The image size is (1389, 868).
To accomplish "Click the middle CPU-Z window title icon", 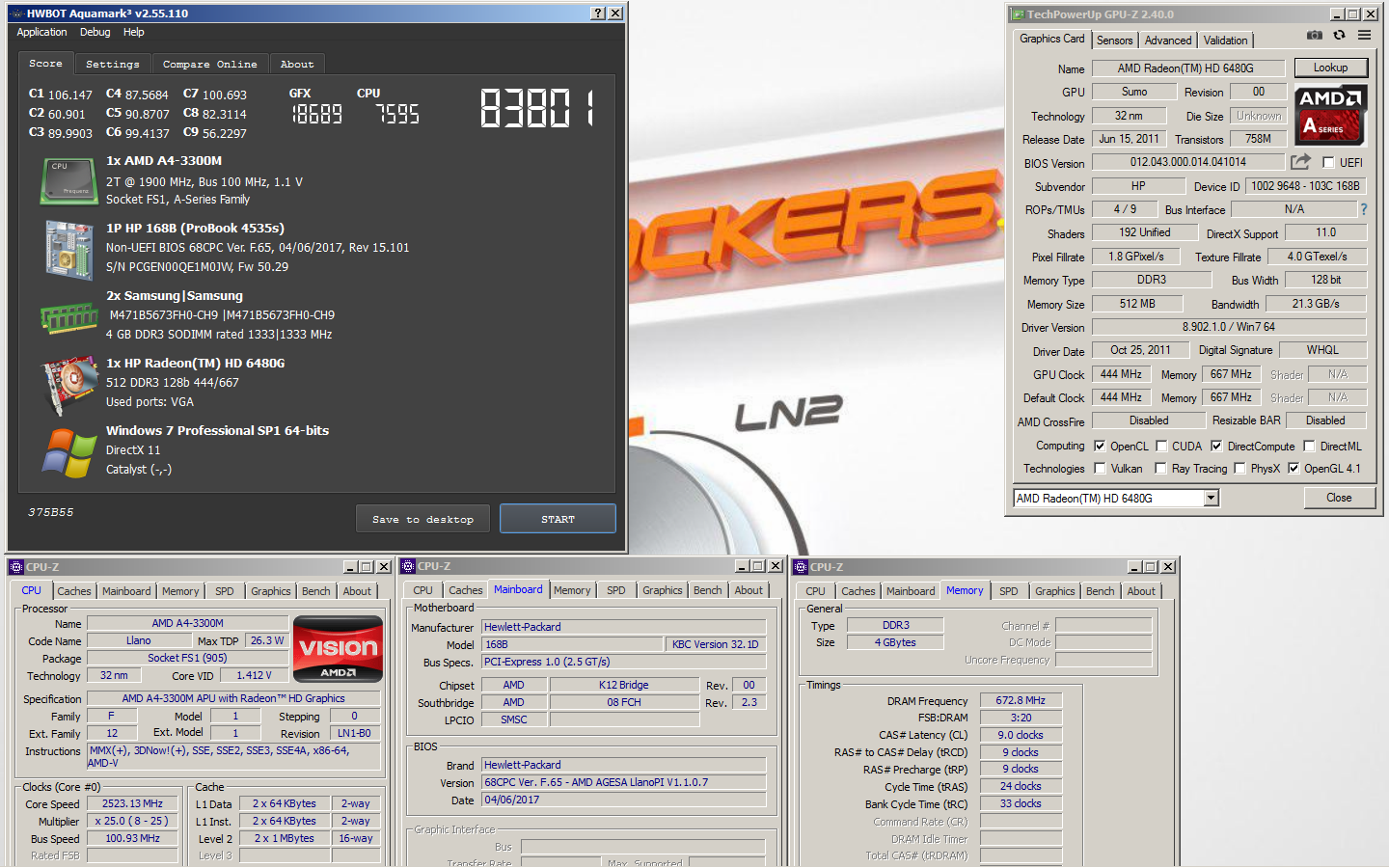I will click(408, 566).
